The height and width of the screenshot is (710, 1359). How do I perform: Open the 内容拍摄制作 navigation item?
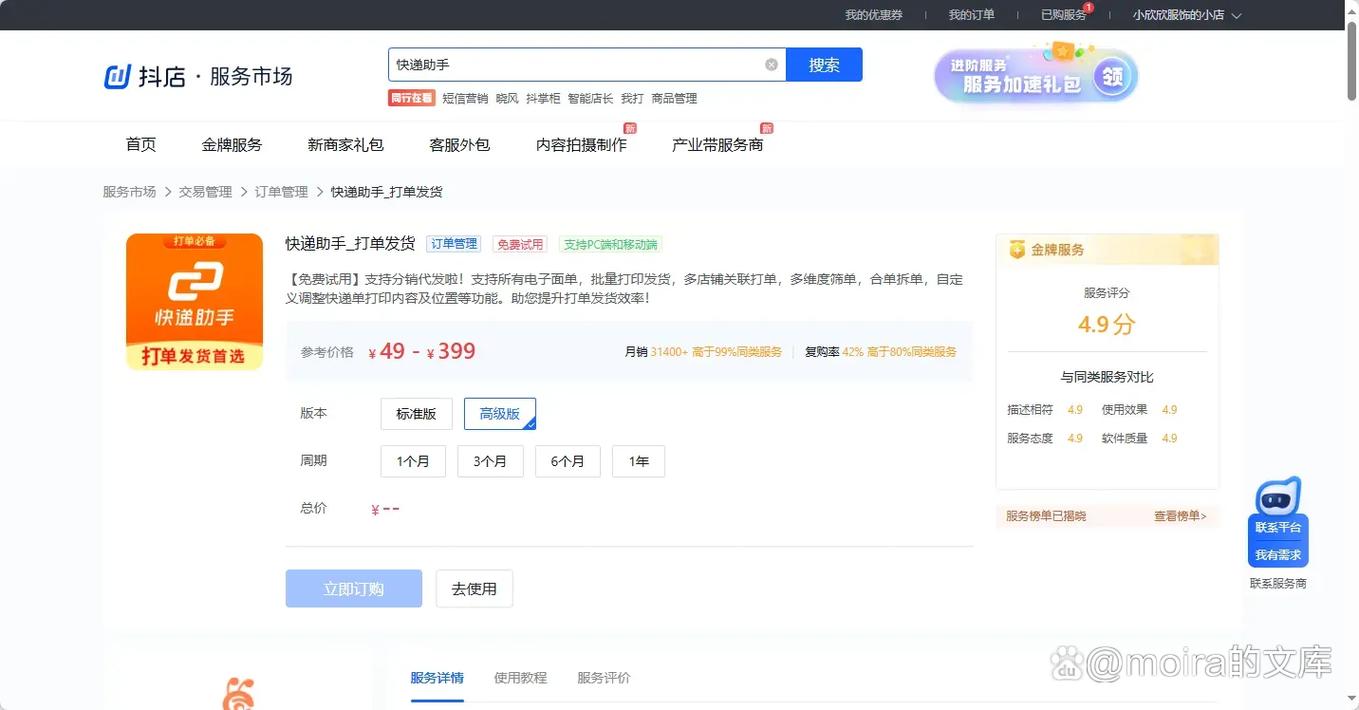[582, 145]
